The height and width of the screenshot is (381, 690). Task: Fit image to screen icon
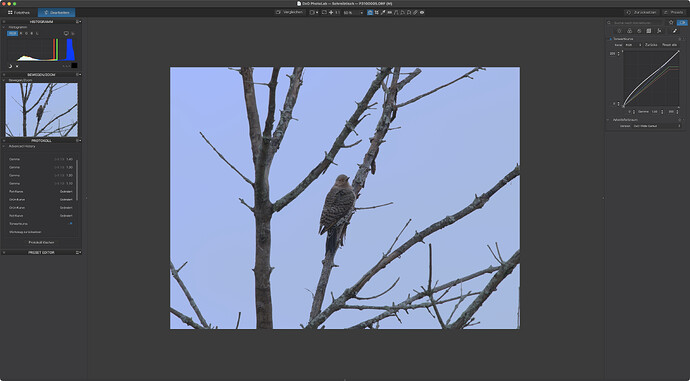(x=324, y=12)
